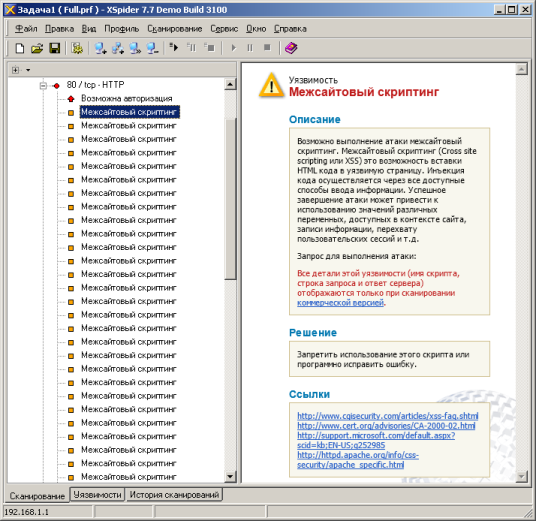Open help via the purple book icon
The height and width of the screenshot is (521, 536).
(291, 48)
